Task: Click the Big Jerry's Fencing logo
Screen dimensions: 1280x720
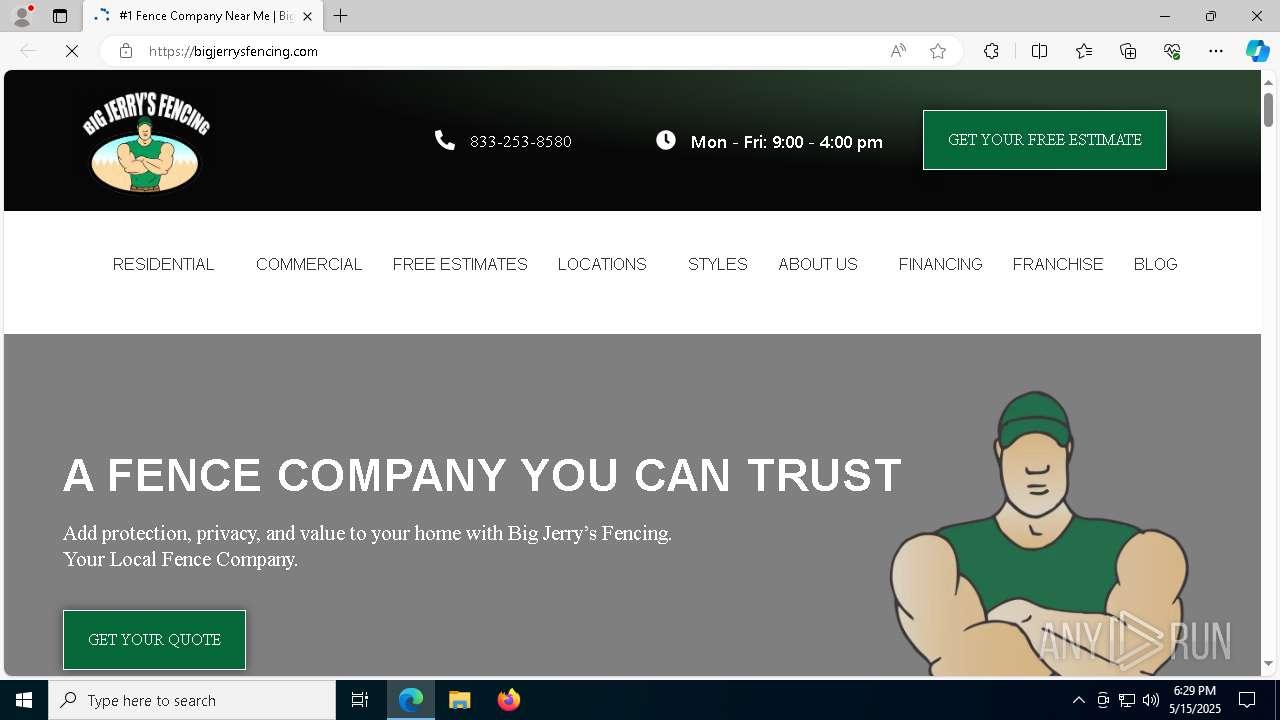Action: (146, 141)
